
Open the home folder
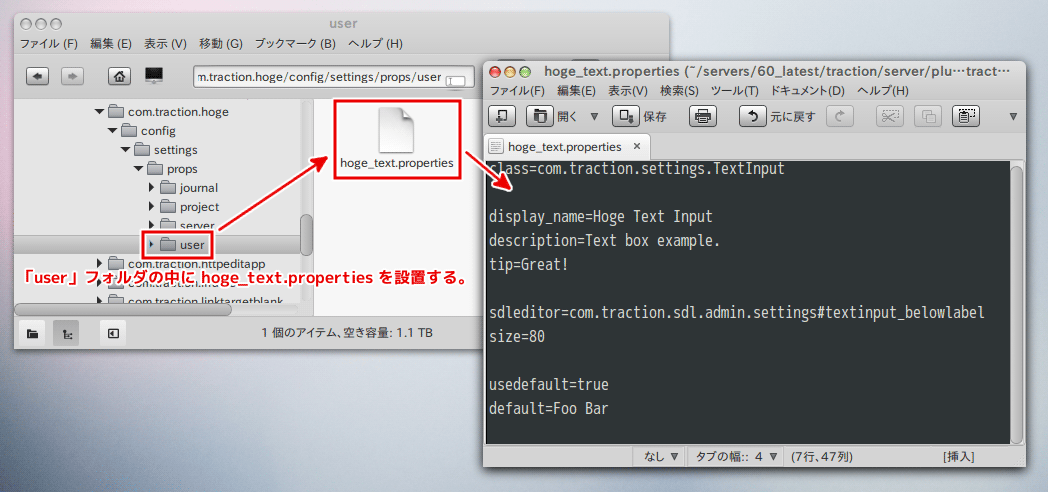click(119, 76)
